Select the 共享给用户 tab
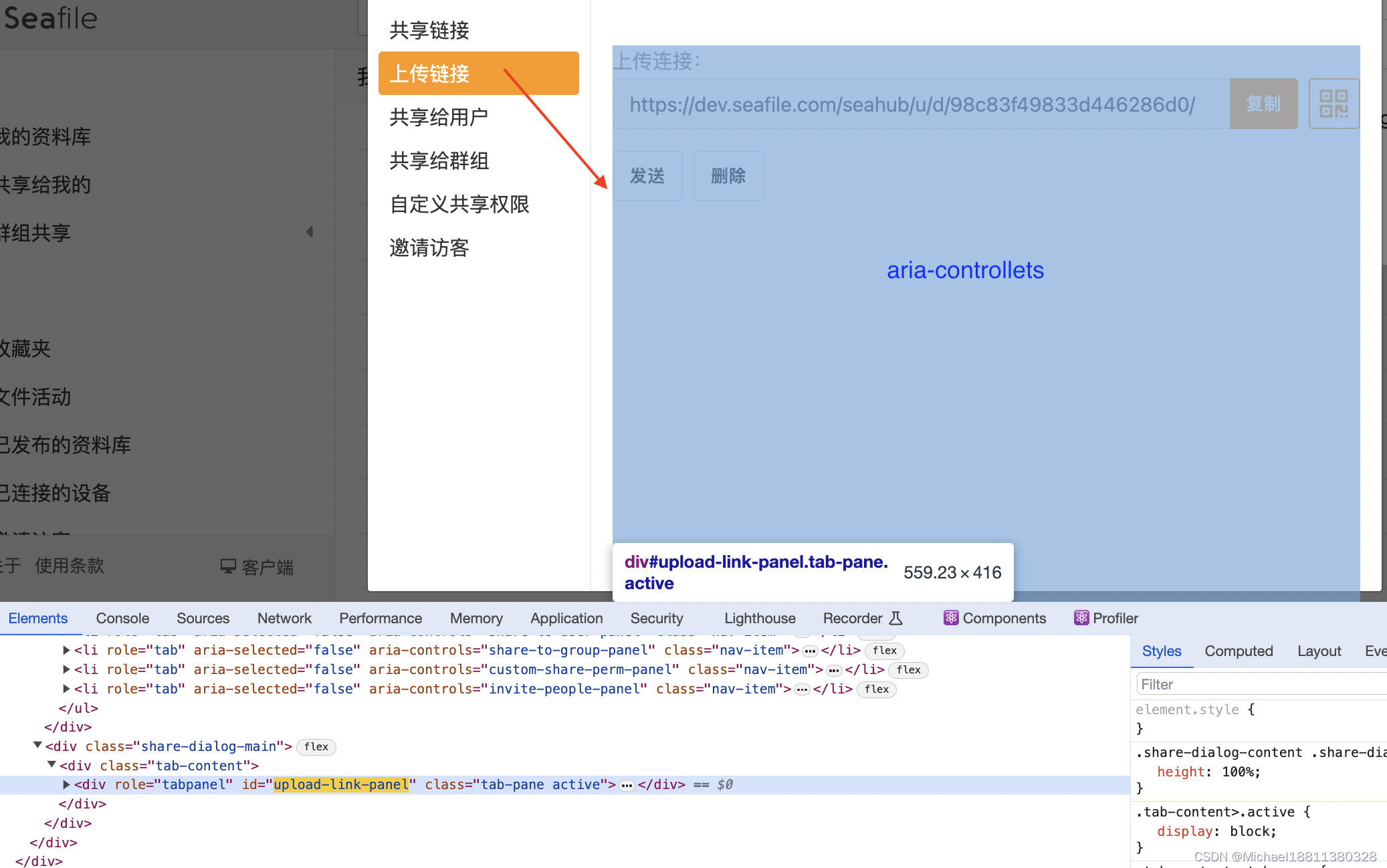Image resolution: width=1387 pixels, height=868 pixels. tap(479, 117)
